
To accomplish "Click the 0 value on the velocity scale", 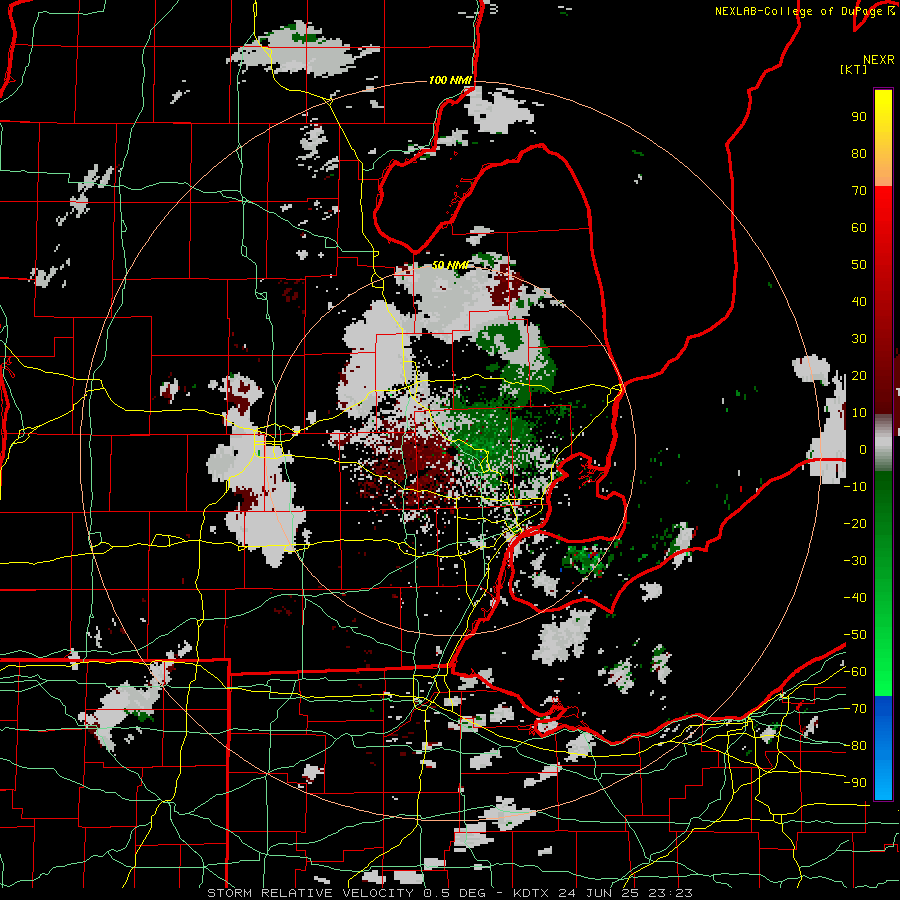I will click(x=863, y=449).
